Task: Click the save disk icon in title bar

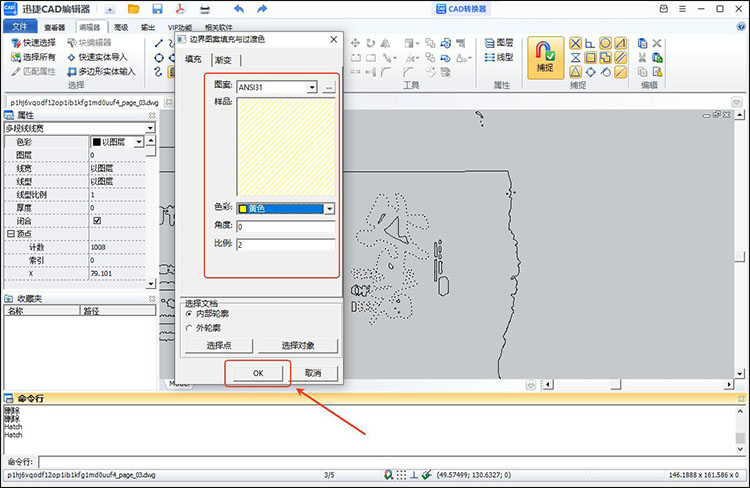Action: point(157,9)
